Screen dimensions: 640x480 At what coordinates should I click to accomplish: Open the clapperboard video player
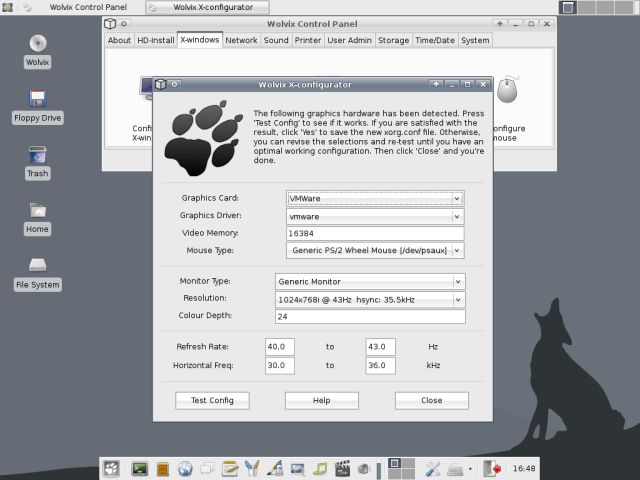pos(342,469)
